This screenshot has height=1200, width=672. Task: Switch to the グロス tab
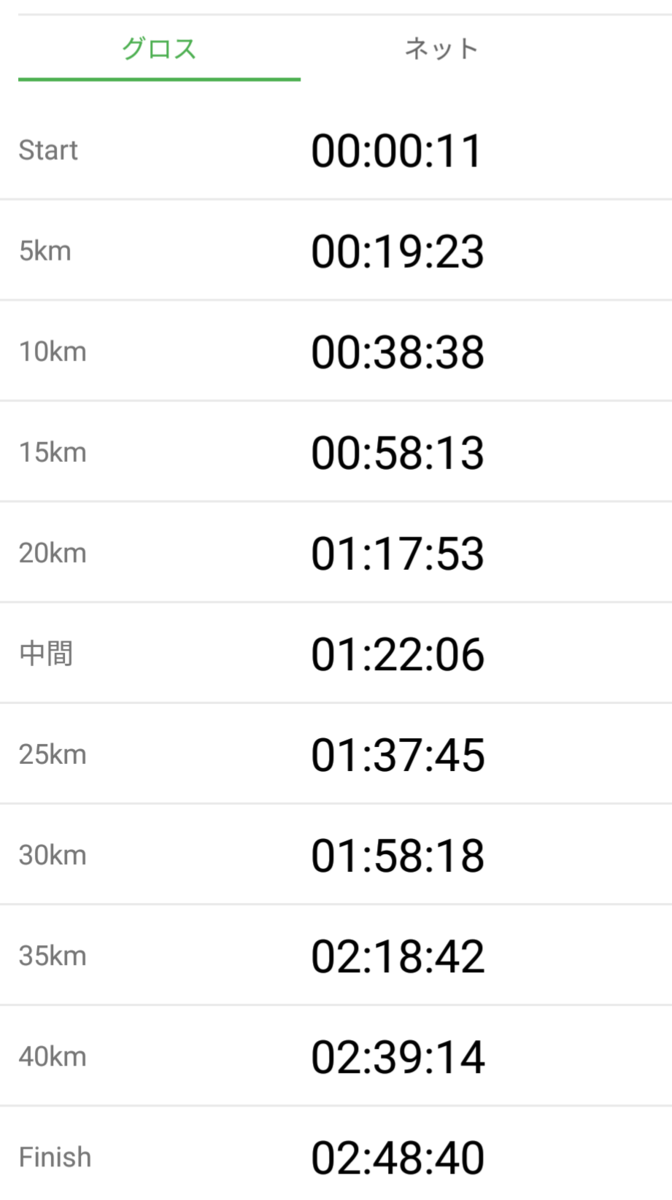(159, 49)
